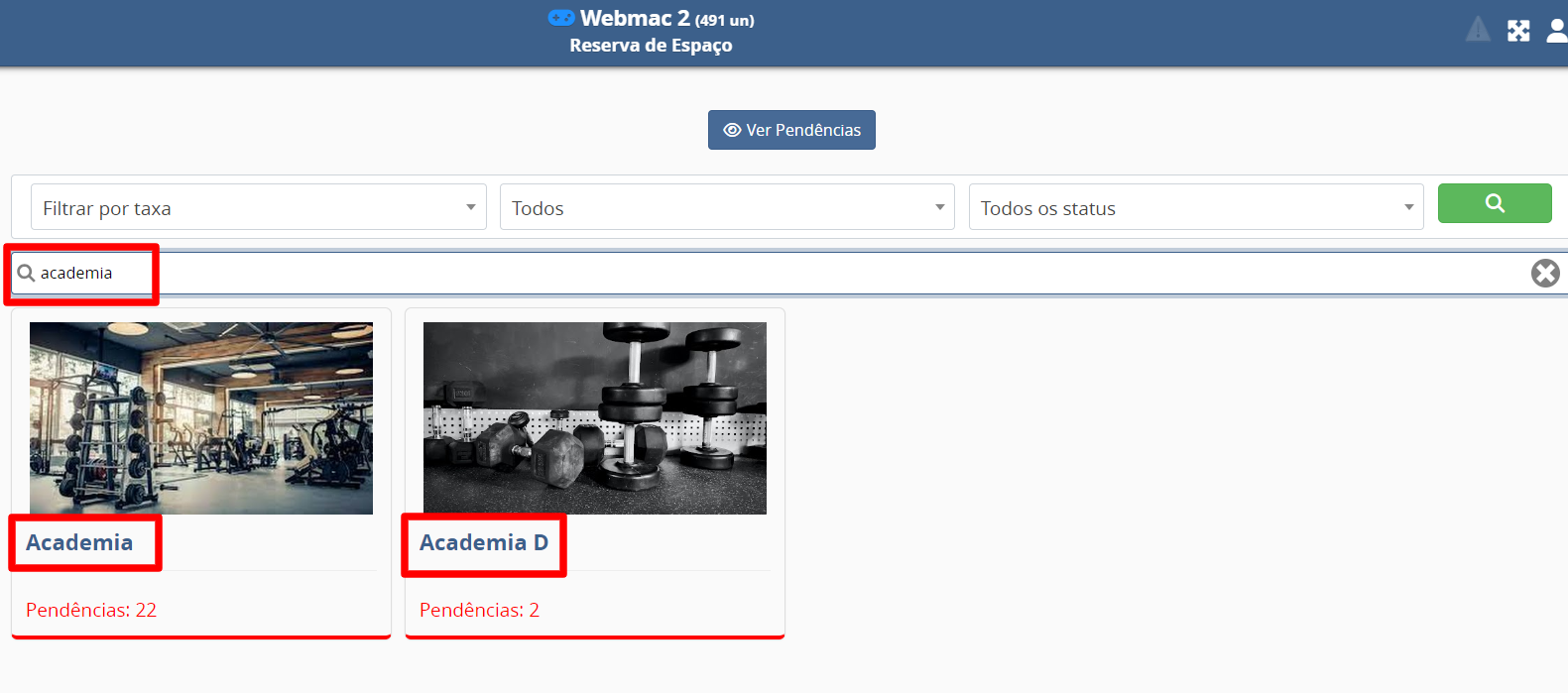Run search with green magnifier button
The width and height of the screenshot is (1568, 693).
[1495, 203]
